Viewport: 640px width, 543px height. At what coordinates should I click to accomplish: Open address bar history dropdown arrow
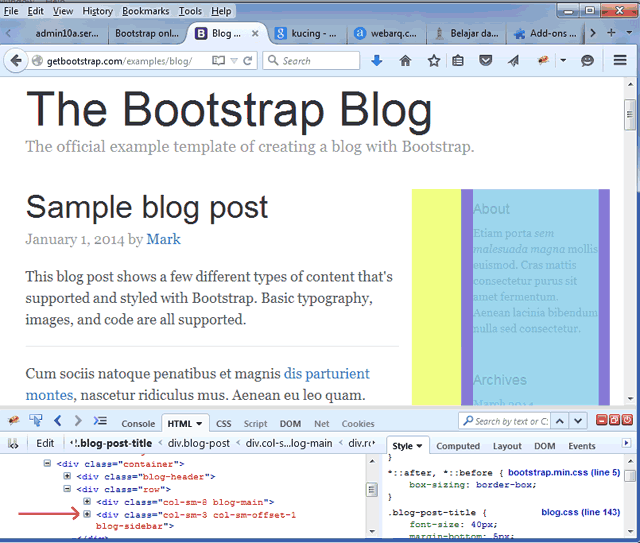click(234, 61)
